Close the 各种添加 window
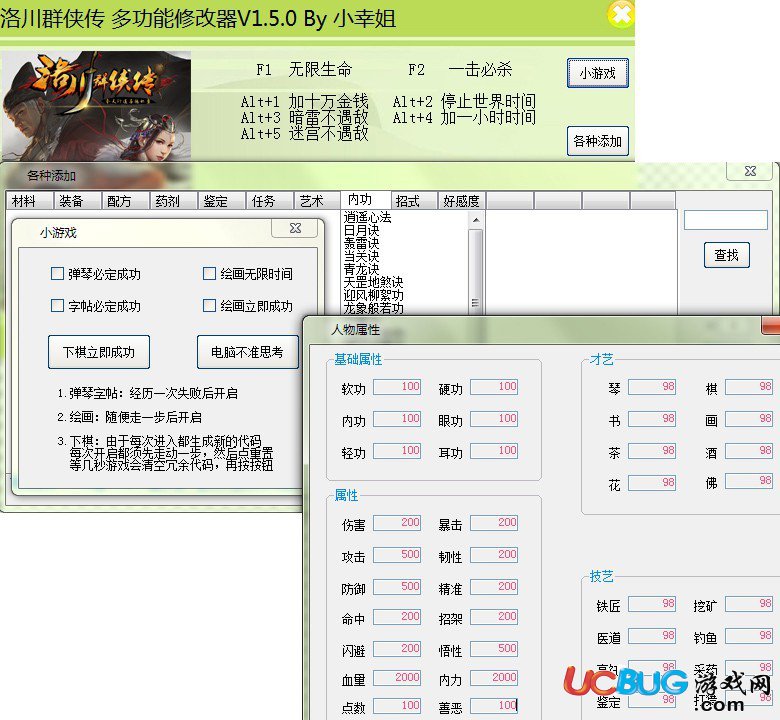 [x=750, y=171]
